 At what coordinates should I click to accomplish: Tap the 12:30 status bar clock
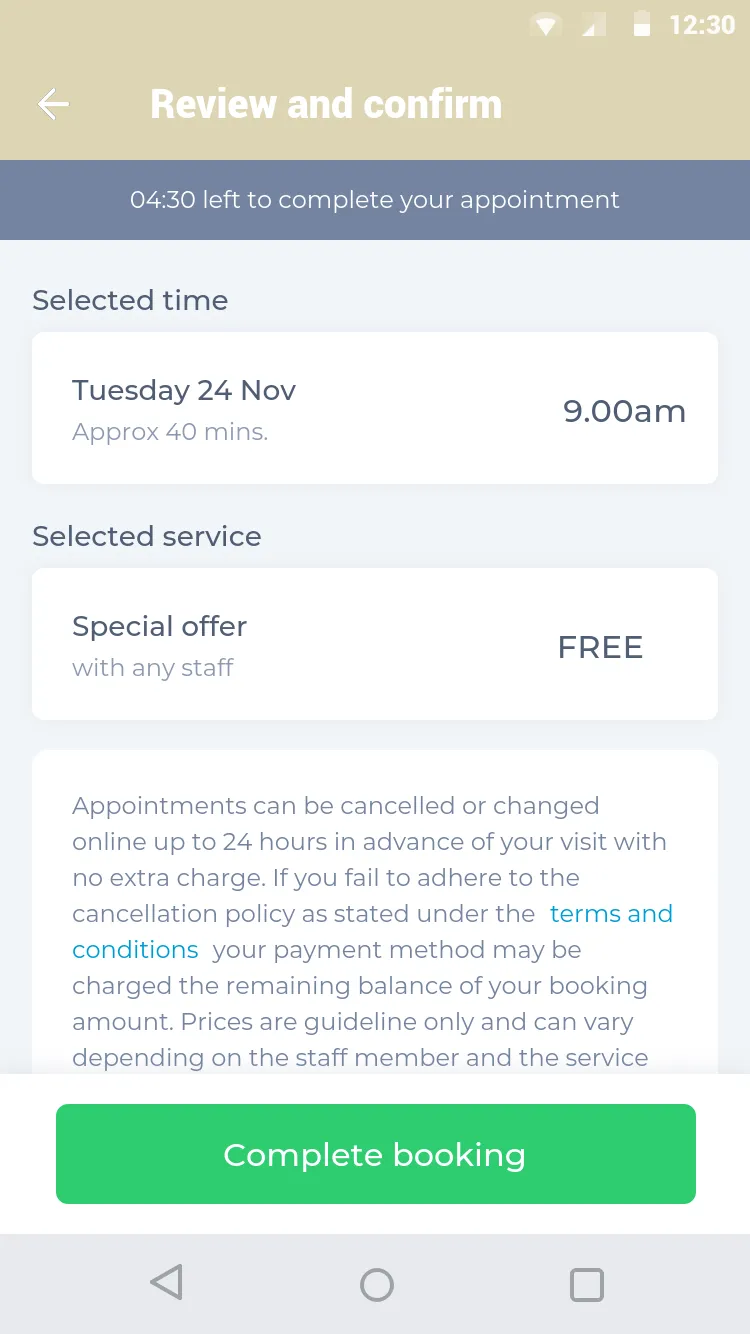(702, 25)
